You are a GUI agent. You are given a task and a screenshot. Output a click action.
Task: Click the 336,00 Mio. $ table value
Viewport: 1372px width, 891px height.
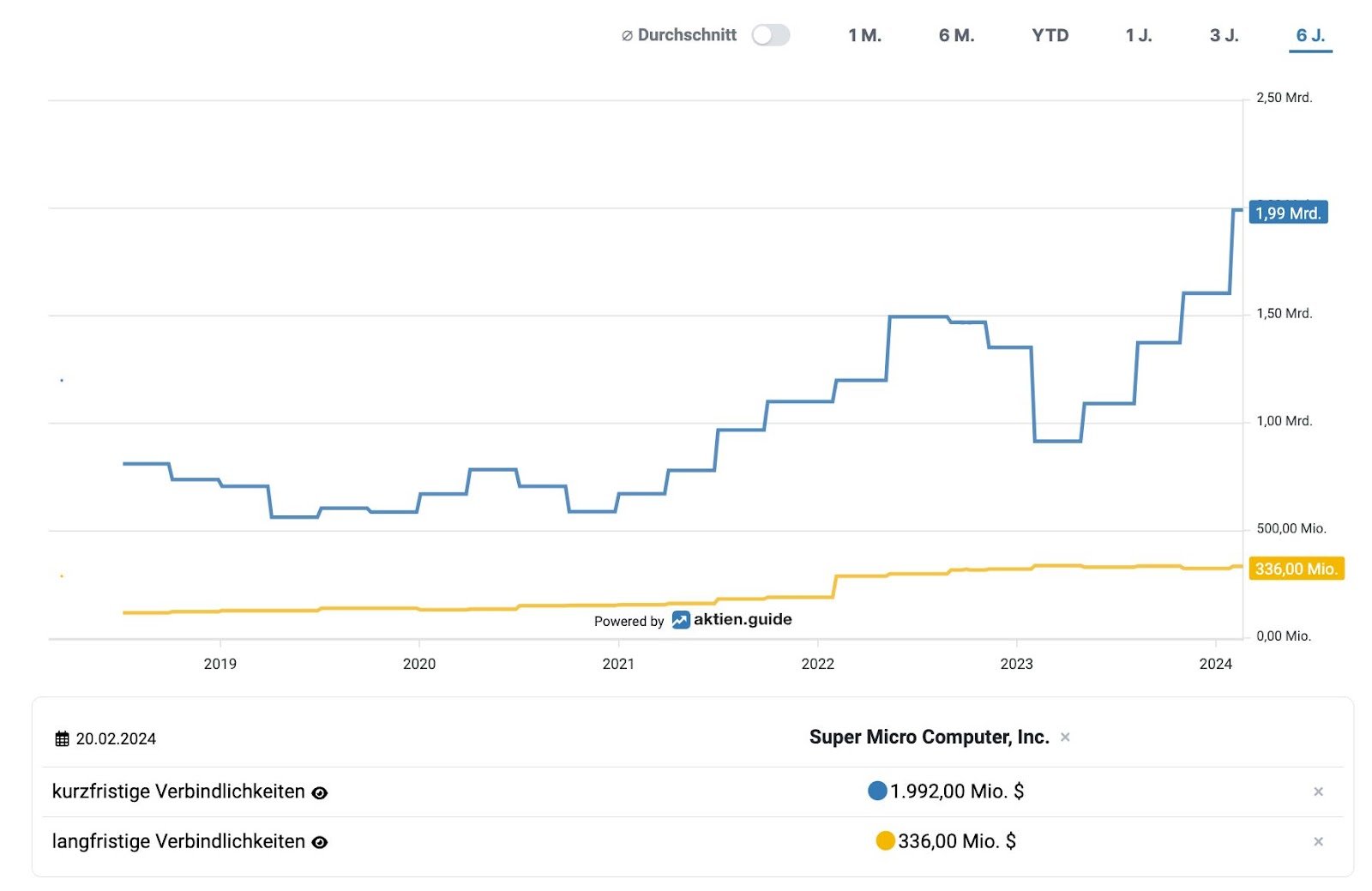tap(957, 841)
